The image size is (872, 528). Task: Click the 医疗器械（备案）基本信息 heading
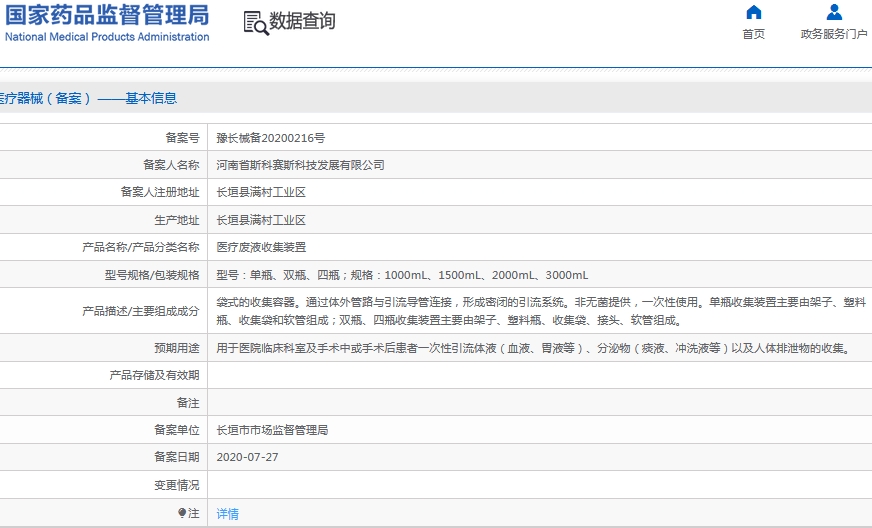tap(86, 98)
